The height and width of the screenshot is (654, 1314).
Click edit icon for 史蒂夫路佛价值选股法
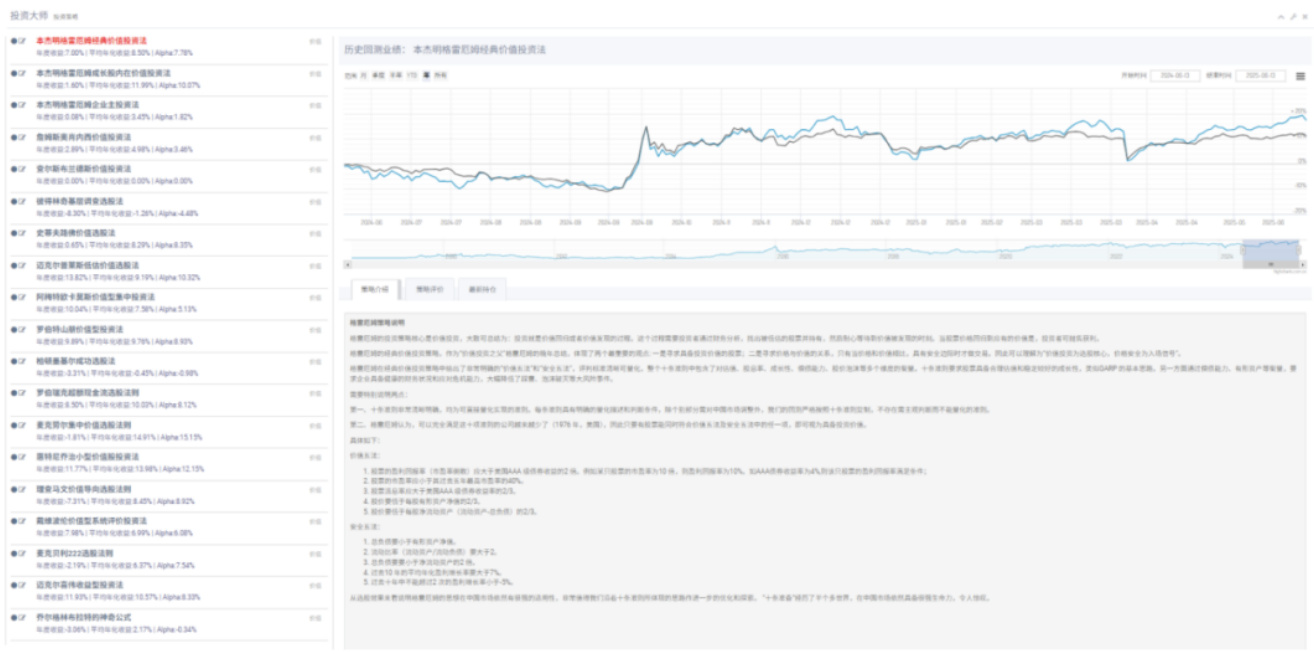(22, 233)
